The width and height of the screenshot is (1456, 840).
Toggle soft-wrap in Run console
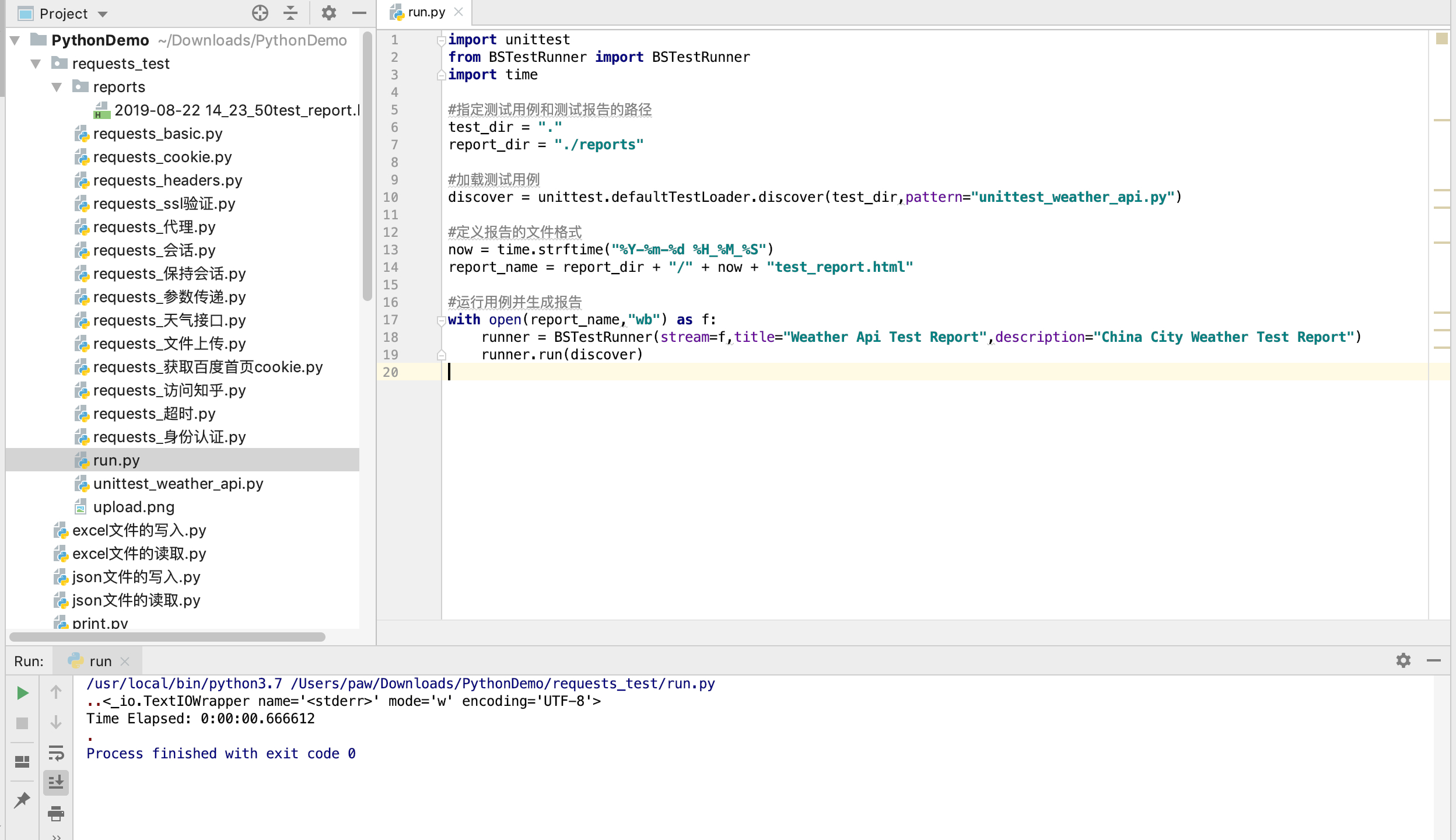56,753
